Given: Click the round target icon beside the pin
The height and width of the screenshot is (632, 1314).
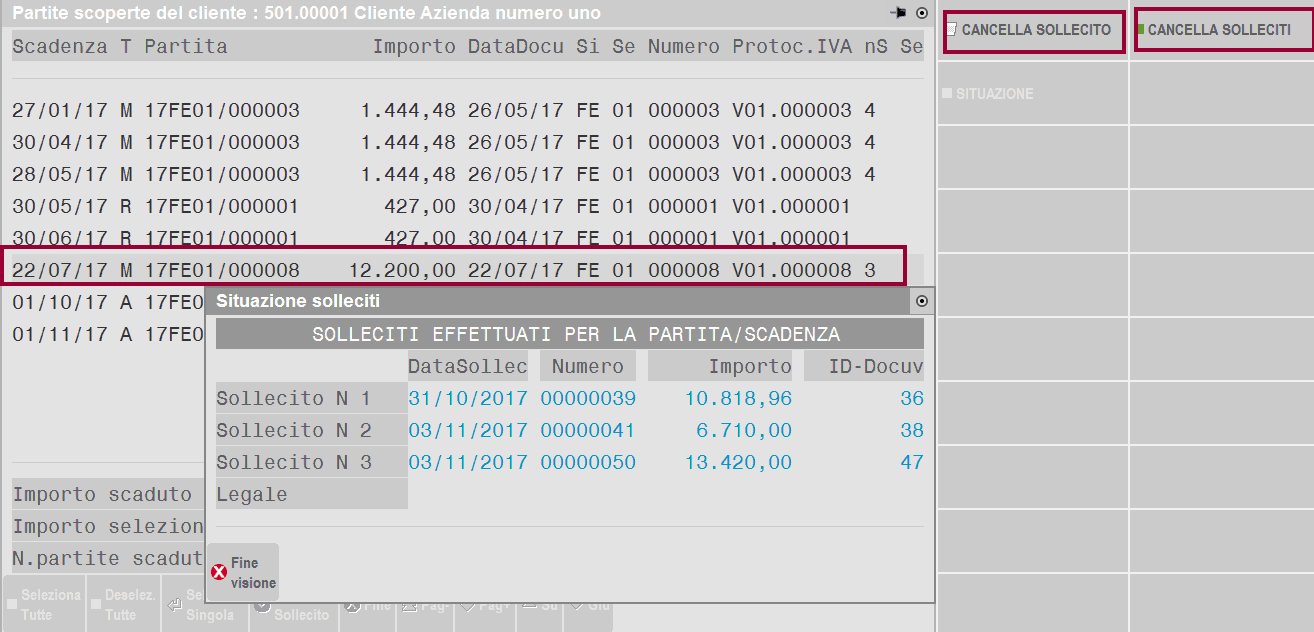Looking at the screenshot, I should tap(922, 14).
